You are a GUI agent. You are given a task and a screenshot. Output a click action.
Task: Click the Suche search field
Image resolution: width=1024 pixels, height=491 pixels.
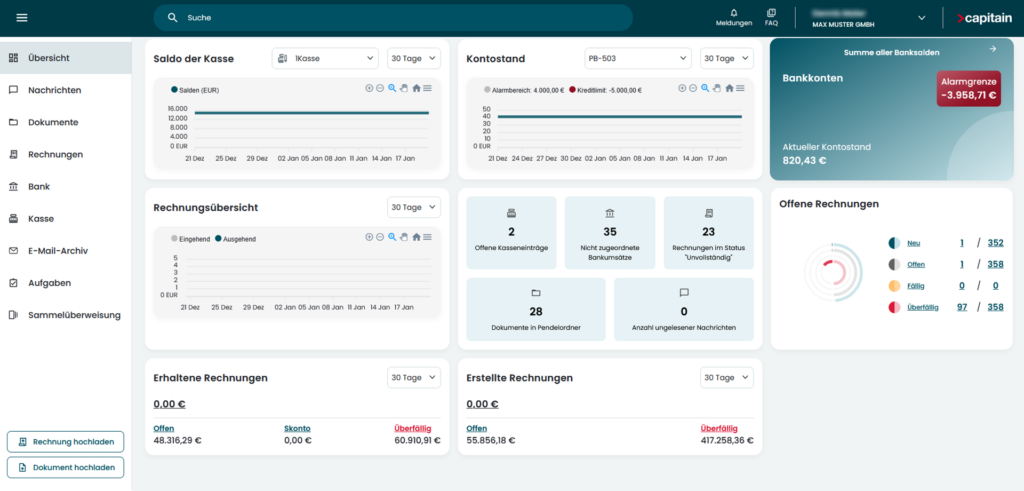[400, 18]
